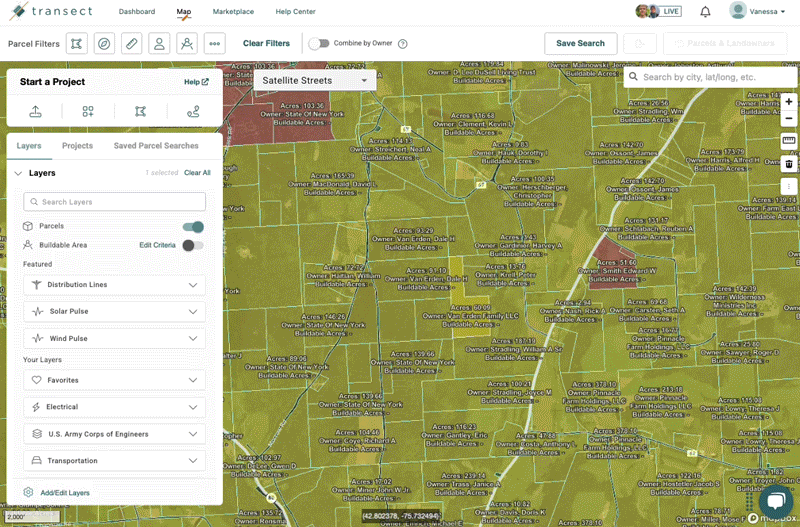800x527 pixels.
Task: Click the Clear Filters link
Action: pyautogui.click(x=266, y=44)
